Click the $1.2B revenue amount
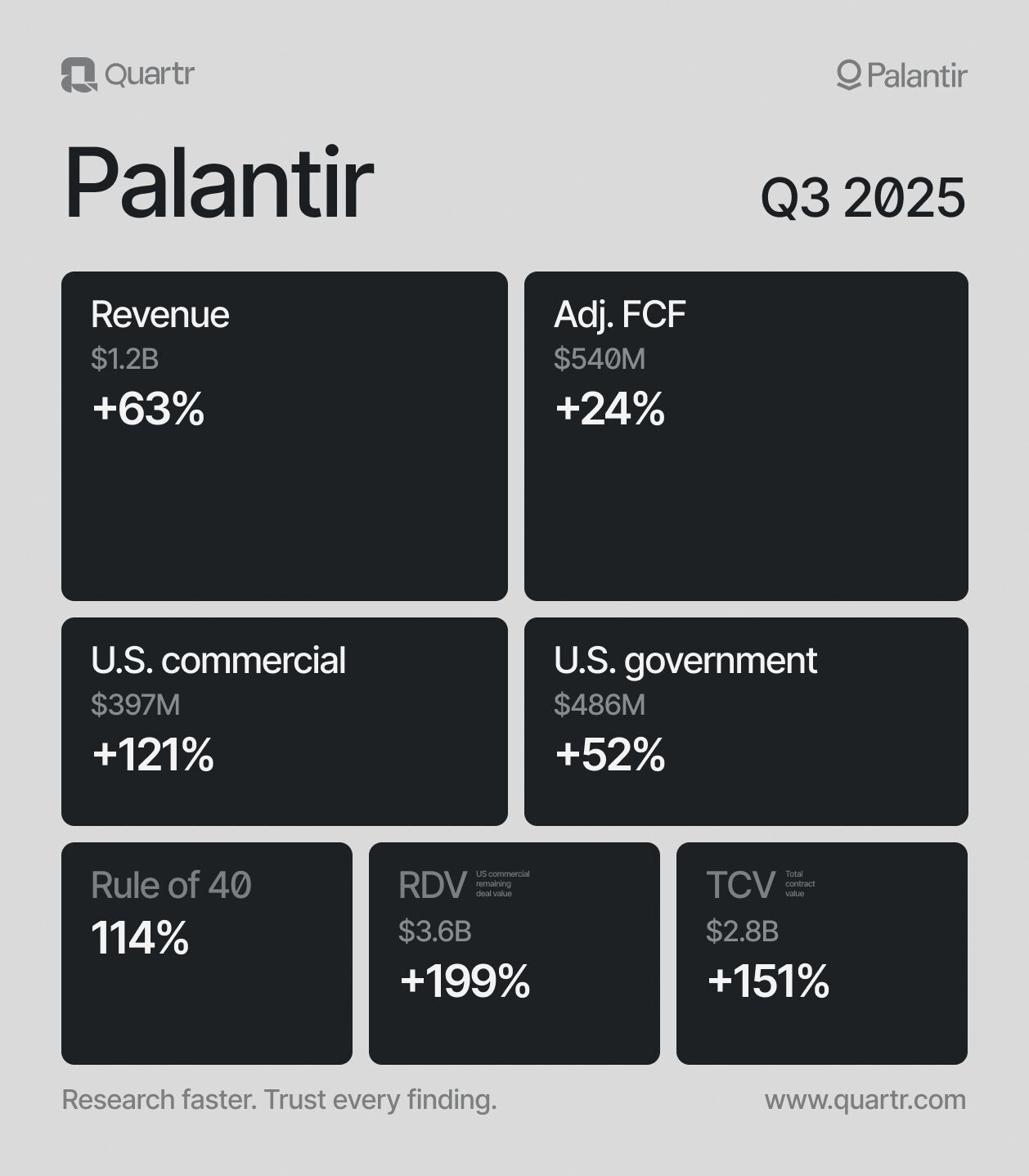Image resolution: width=1029 pixels, height=1176 pixels. (124, 358)
